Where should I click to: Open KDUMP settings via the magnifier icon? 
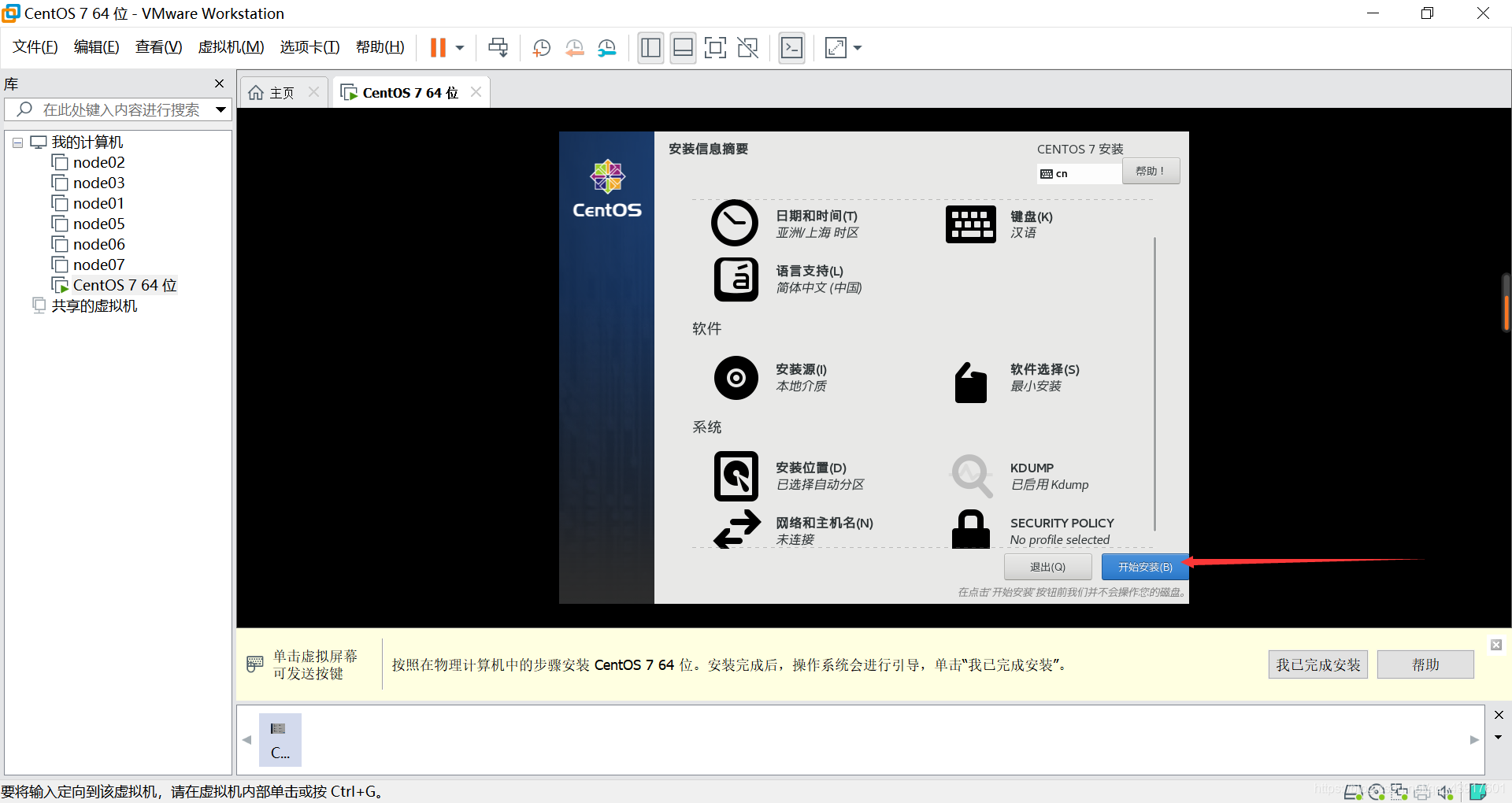pos(972,476)
